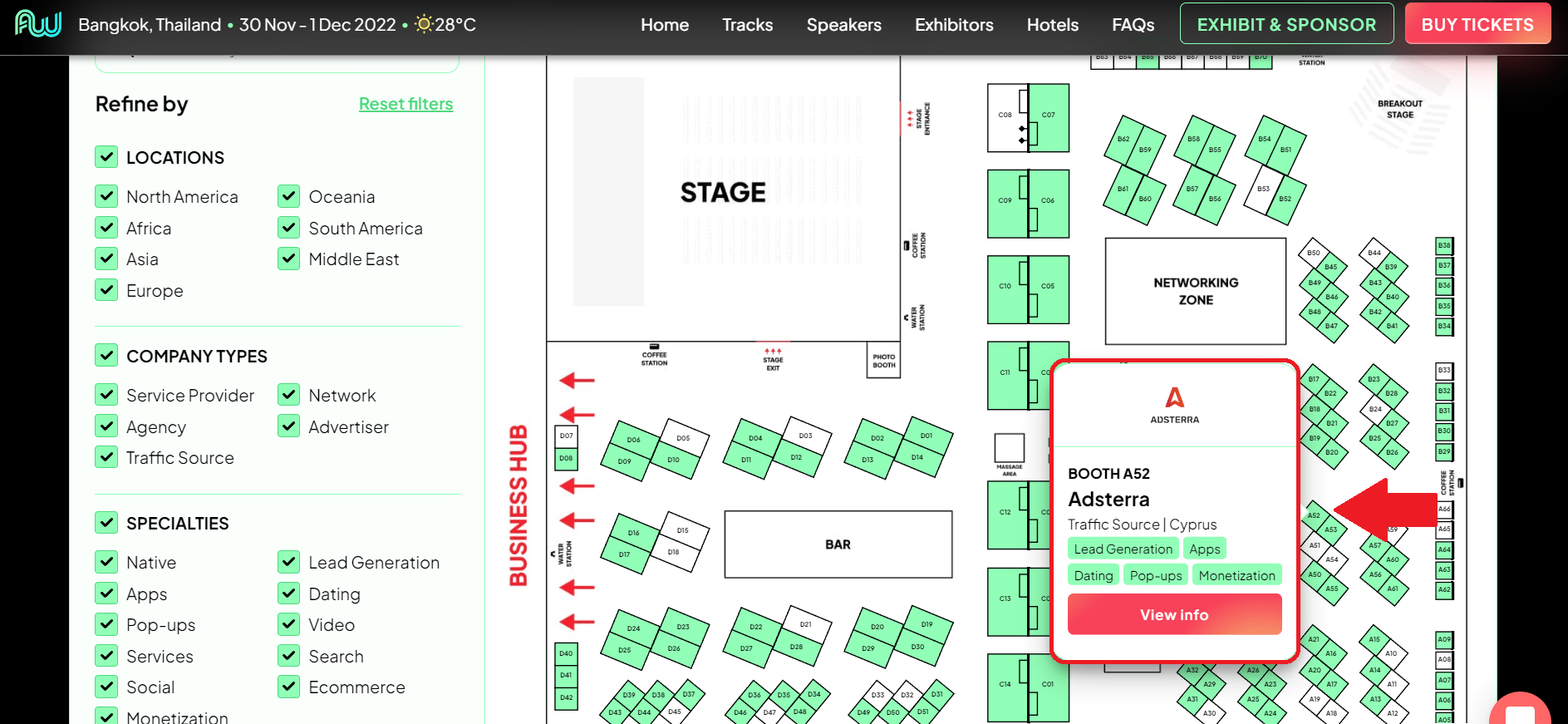
Task: Toggle the Agency checkbox
Action: (106, 426)
